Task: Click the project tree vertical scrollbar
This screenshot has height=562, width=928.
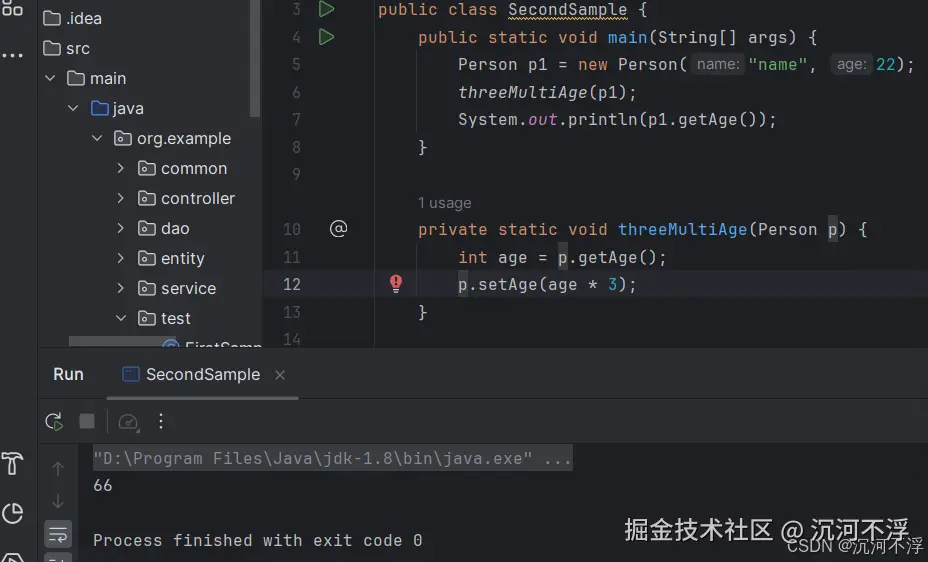Action: pos(255,58)
